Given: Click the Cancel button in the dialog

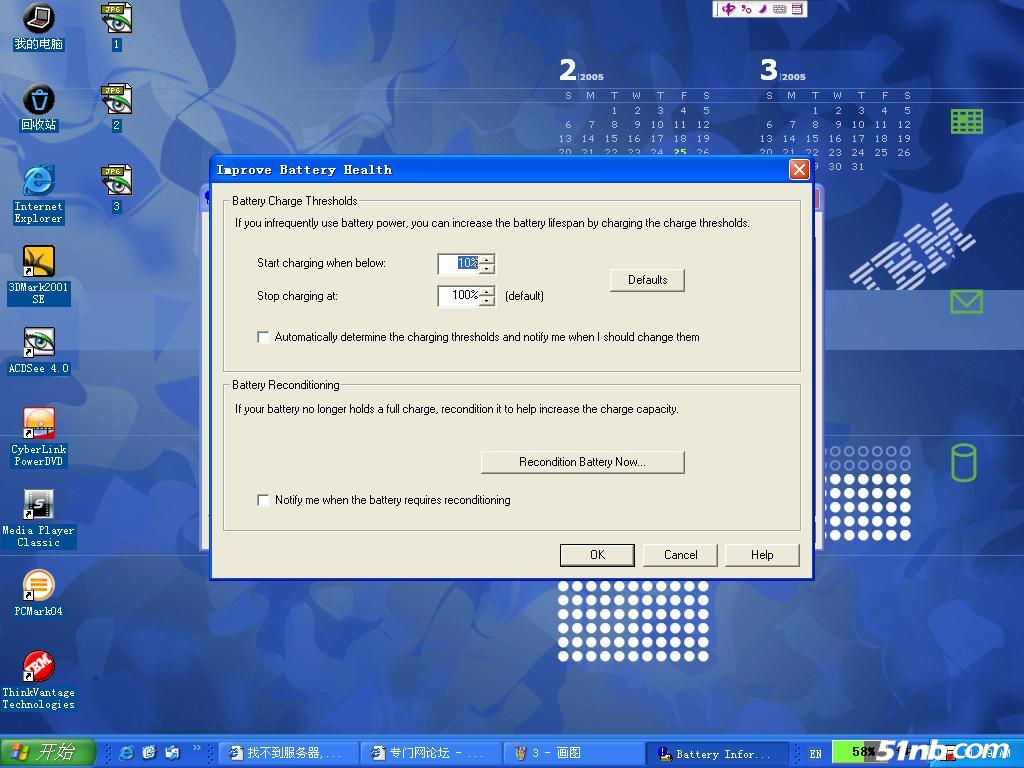Looking at the screenshot, I should tap(680, 555).
